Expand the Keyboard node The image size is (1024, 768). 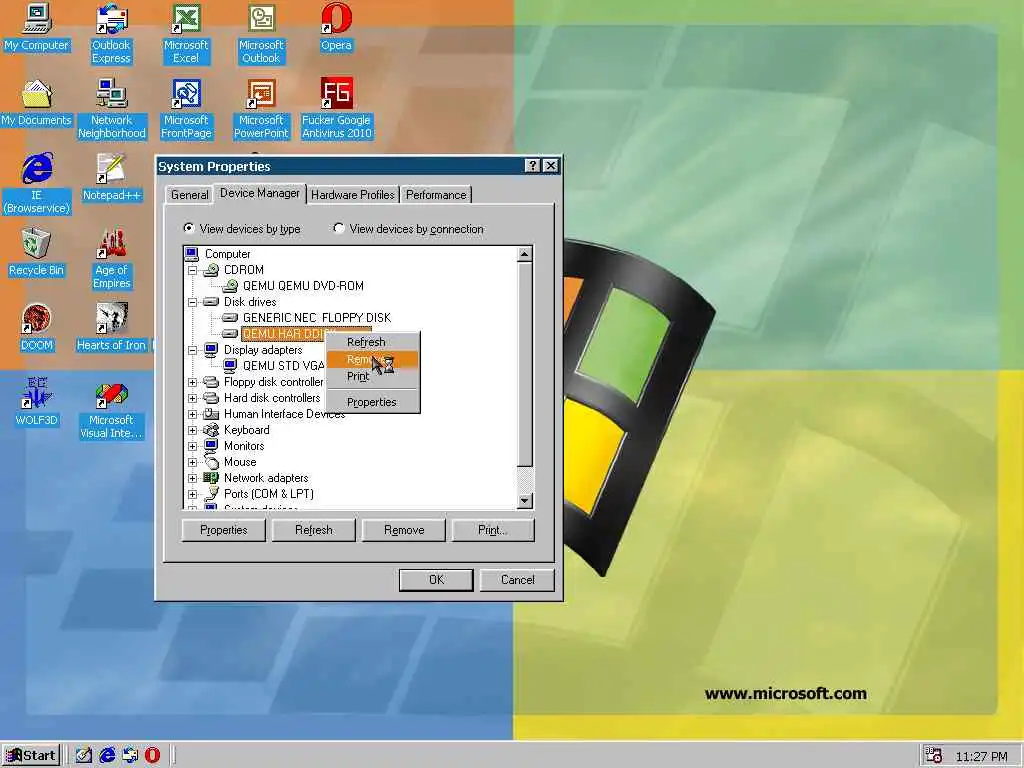[x=193, y=430]
